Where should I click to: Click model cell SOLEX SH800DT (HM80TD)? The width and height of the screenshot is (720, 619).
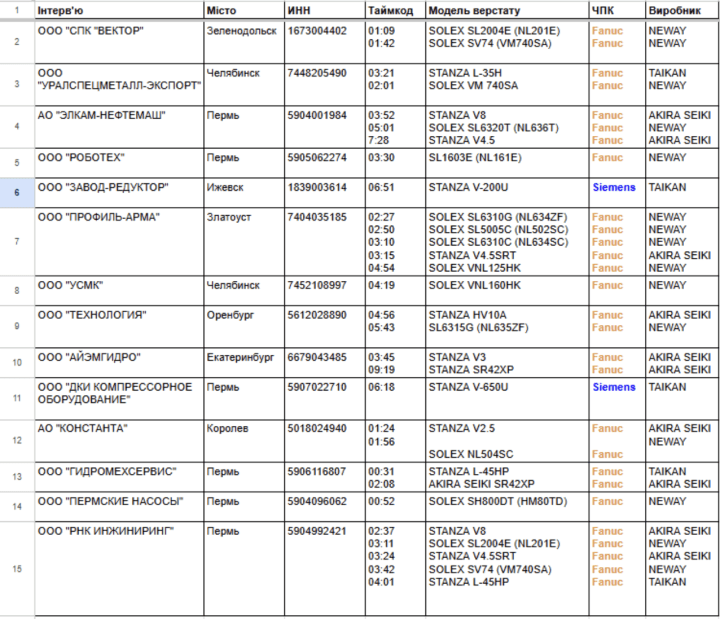coord(507,506)
